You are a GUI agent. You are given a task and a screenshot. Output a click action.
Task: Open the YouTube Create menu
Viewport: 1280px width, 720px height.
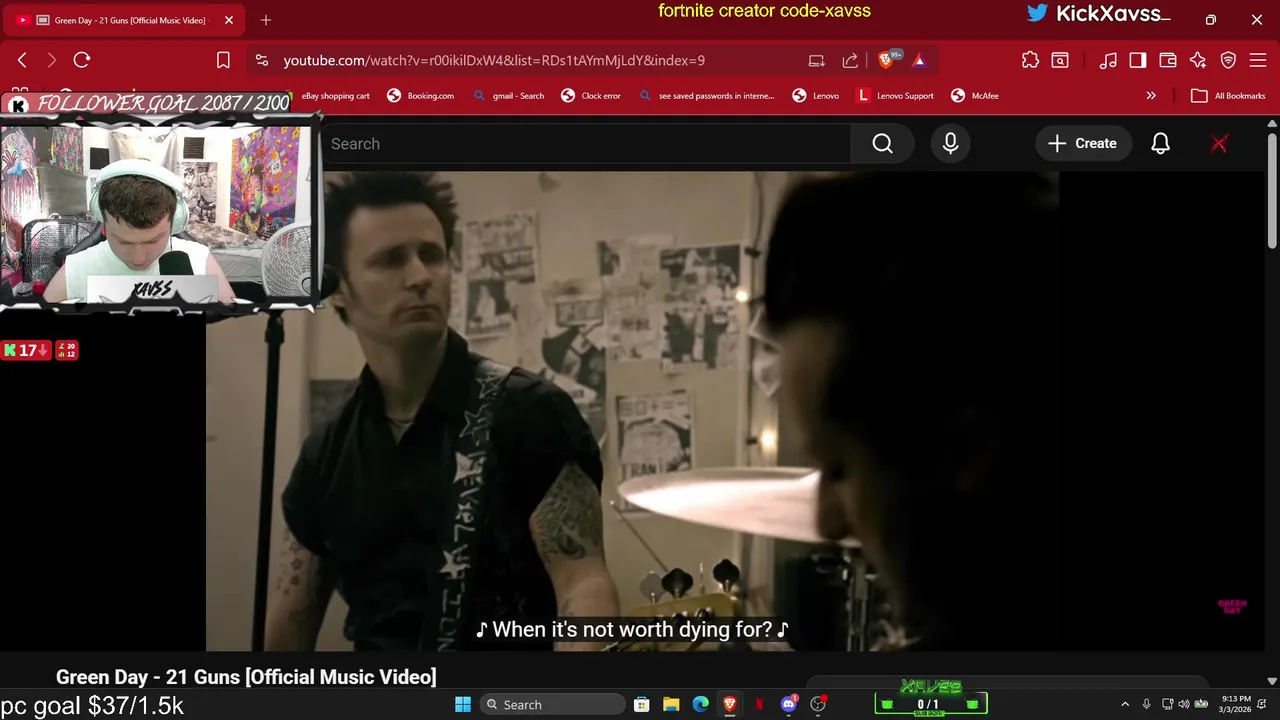pos(1083,144)
